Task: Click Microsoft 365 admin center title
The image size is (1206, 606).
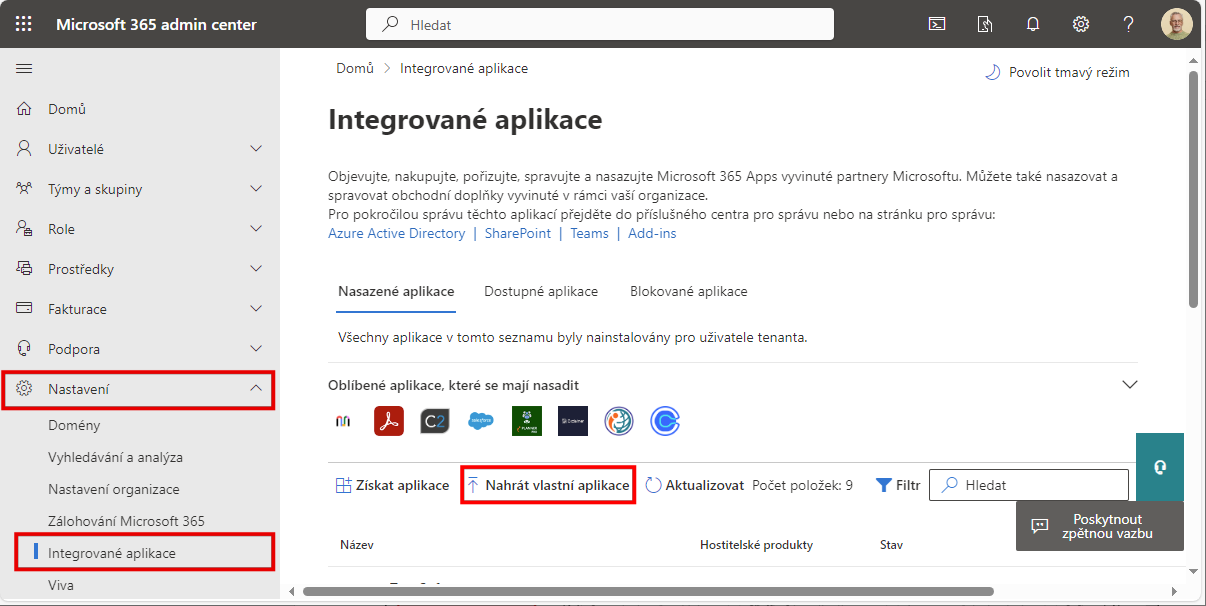Action: 156,24
